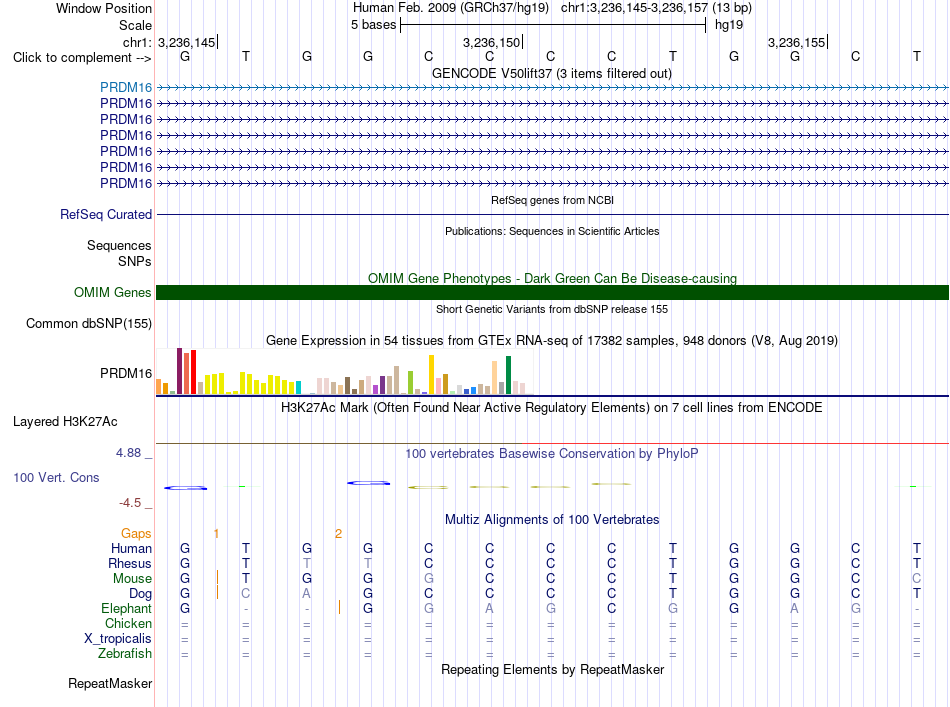The image size is (950, 707).
Task: Click the light-blue PRDM16 transcript label
Action: pyautogui.click(x=126, y=87)
